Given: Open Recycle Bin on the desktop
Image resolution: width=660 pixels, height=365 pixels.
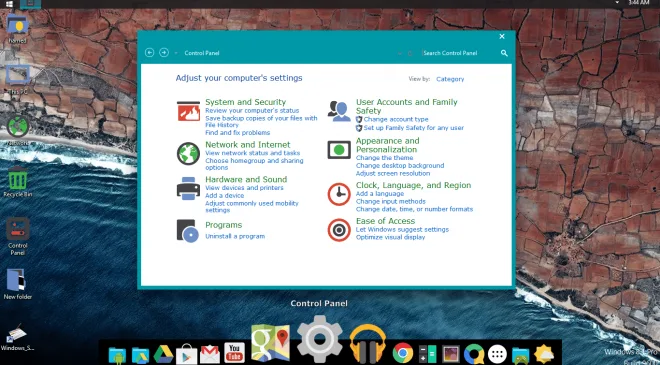Looking at the screenshot, I should tap(18, 182).
